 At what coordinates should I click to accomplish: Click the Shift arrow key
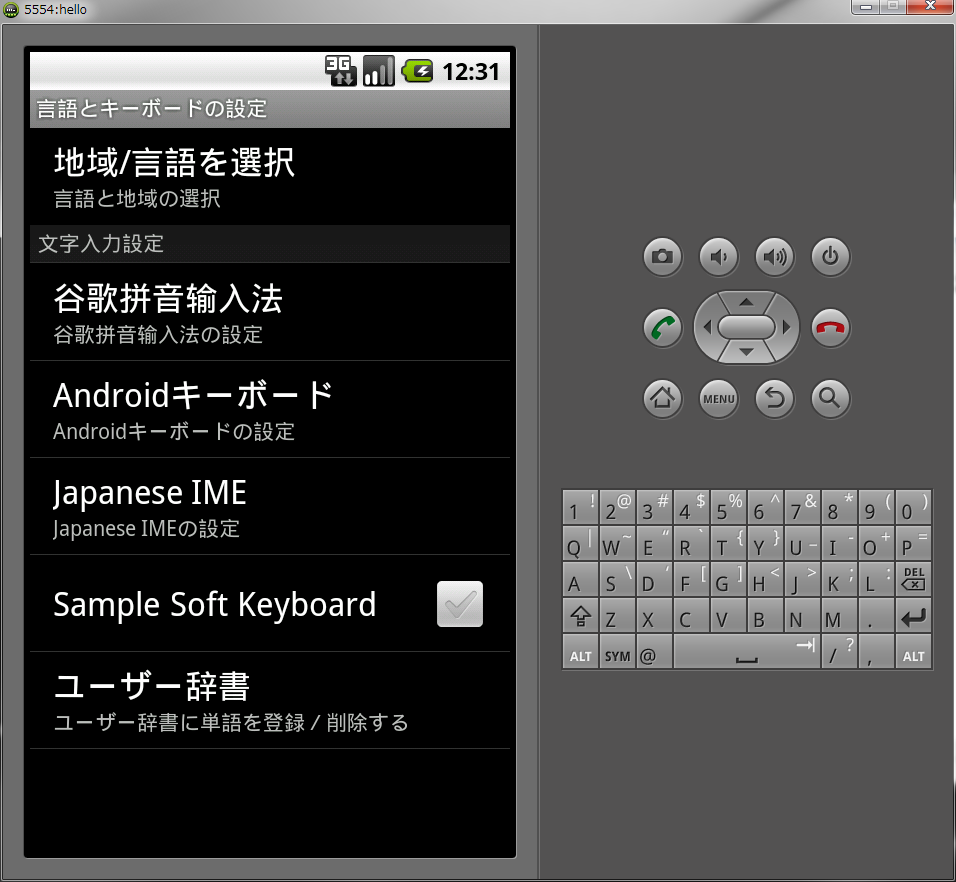tap(580, 615)
